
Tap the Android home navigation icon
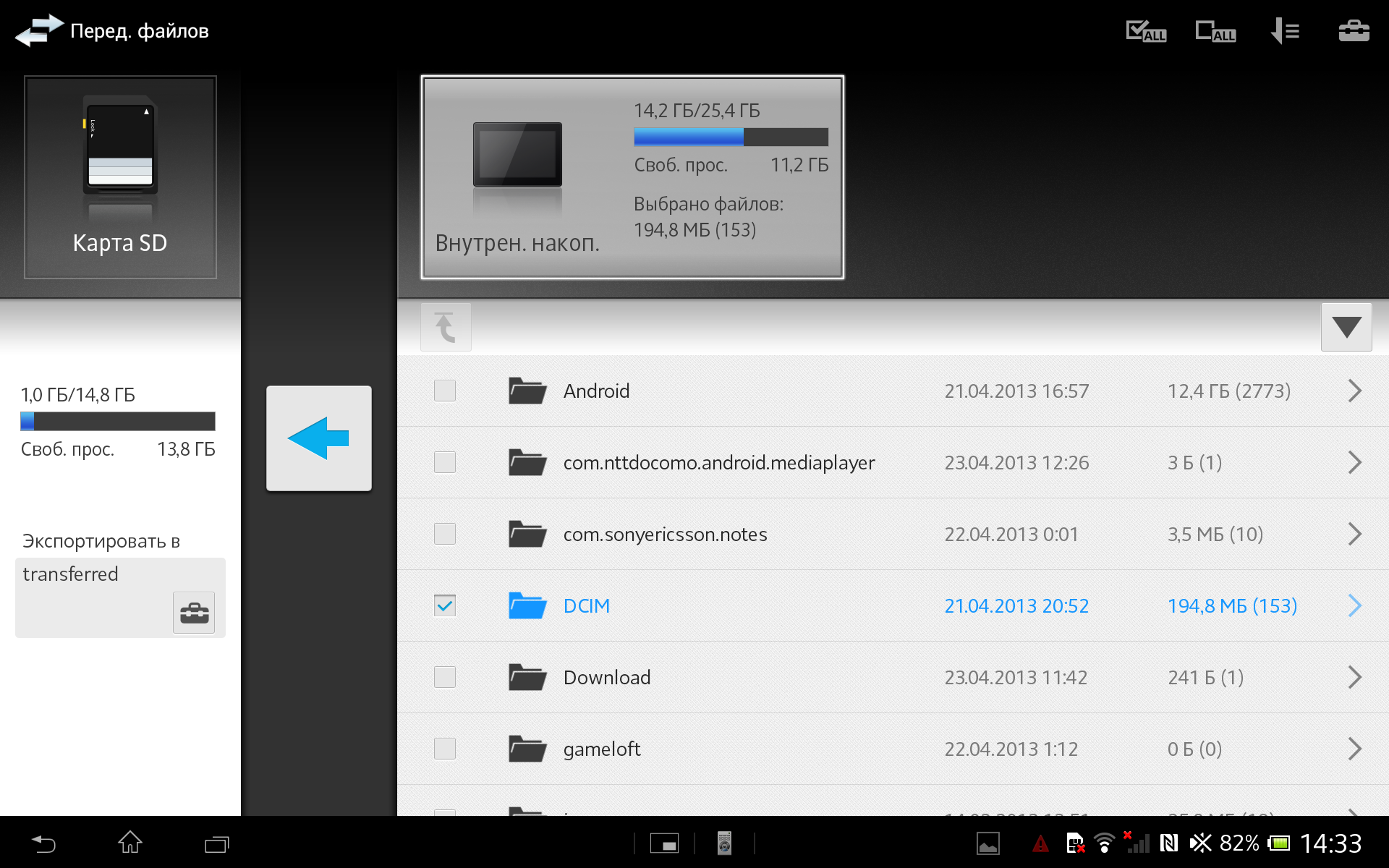130,843
